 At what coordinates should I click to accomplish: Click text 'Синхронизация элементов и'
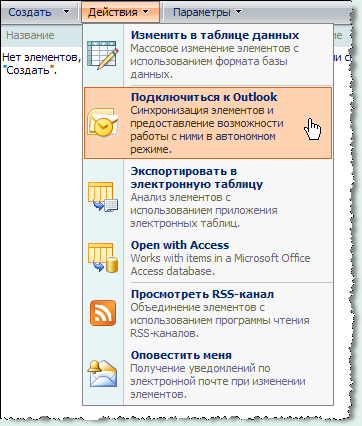pyautogui.click(x=202, y=110)
